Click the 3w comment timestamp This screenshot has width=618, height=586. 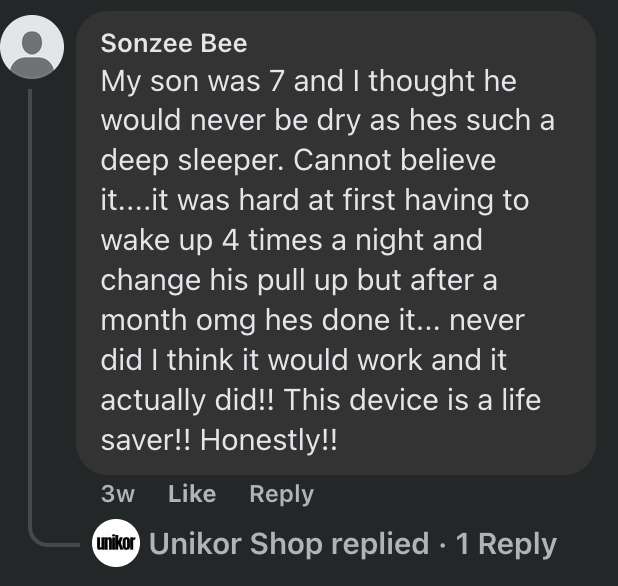(x=119, y=494)
